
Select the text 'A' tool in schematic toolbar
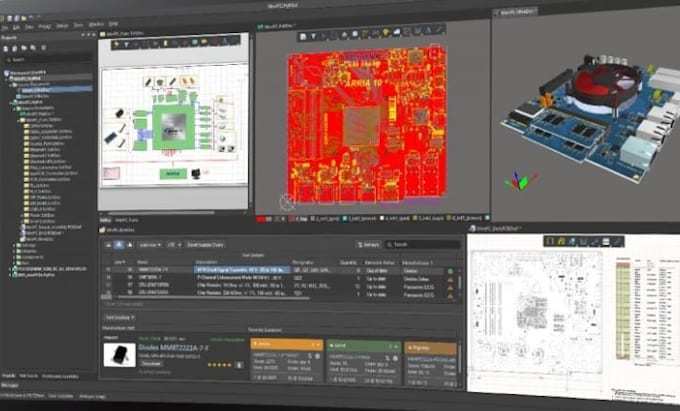coord(225,42)
